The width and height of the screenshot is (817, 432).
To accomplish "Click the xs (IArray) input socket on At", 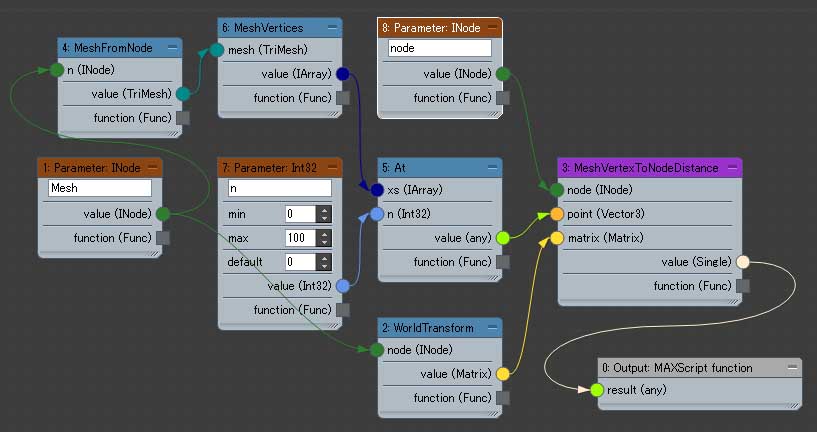I will (x=377, y=190).
